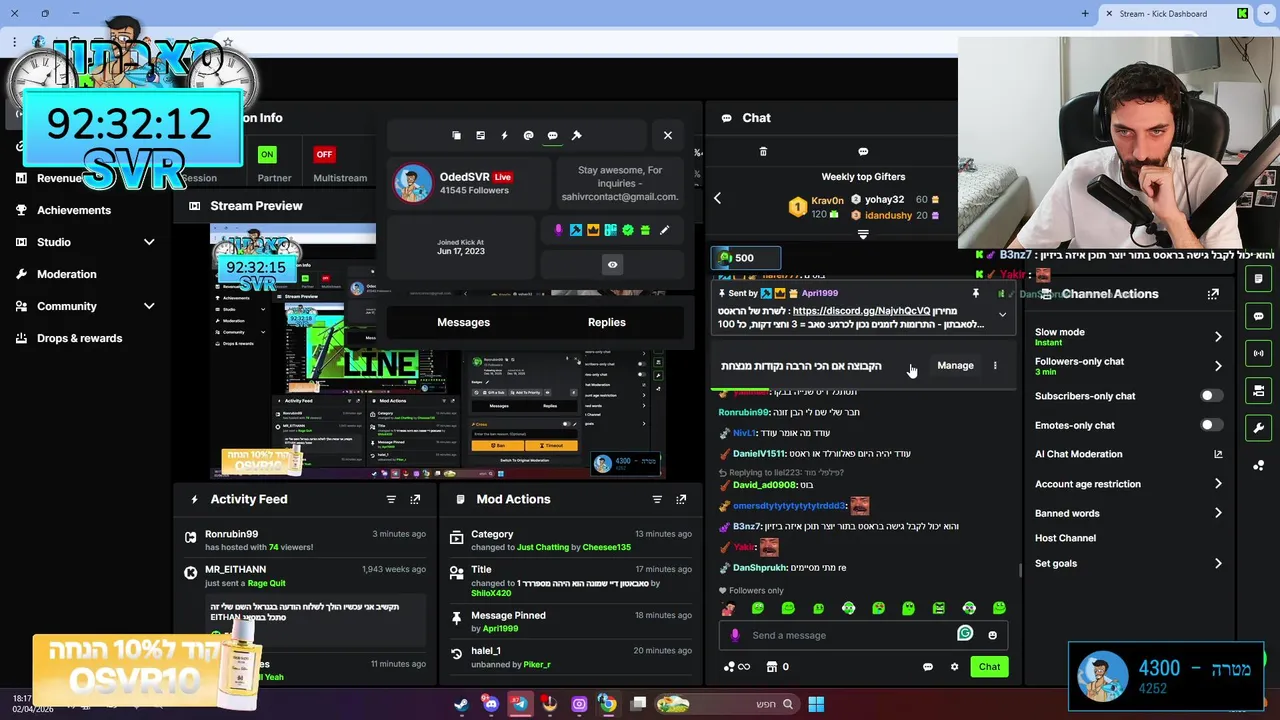Toggle Subscribers-only chat switch
The height and width of the screenshot is (720, 1280).
coord(1211,396)
